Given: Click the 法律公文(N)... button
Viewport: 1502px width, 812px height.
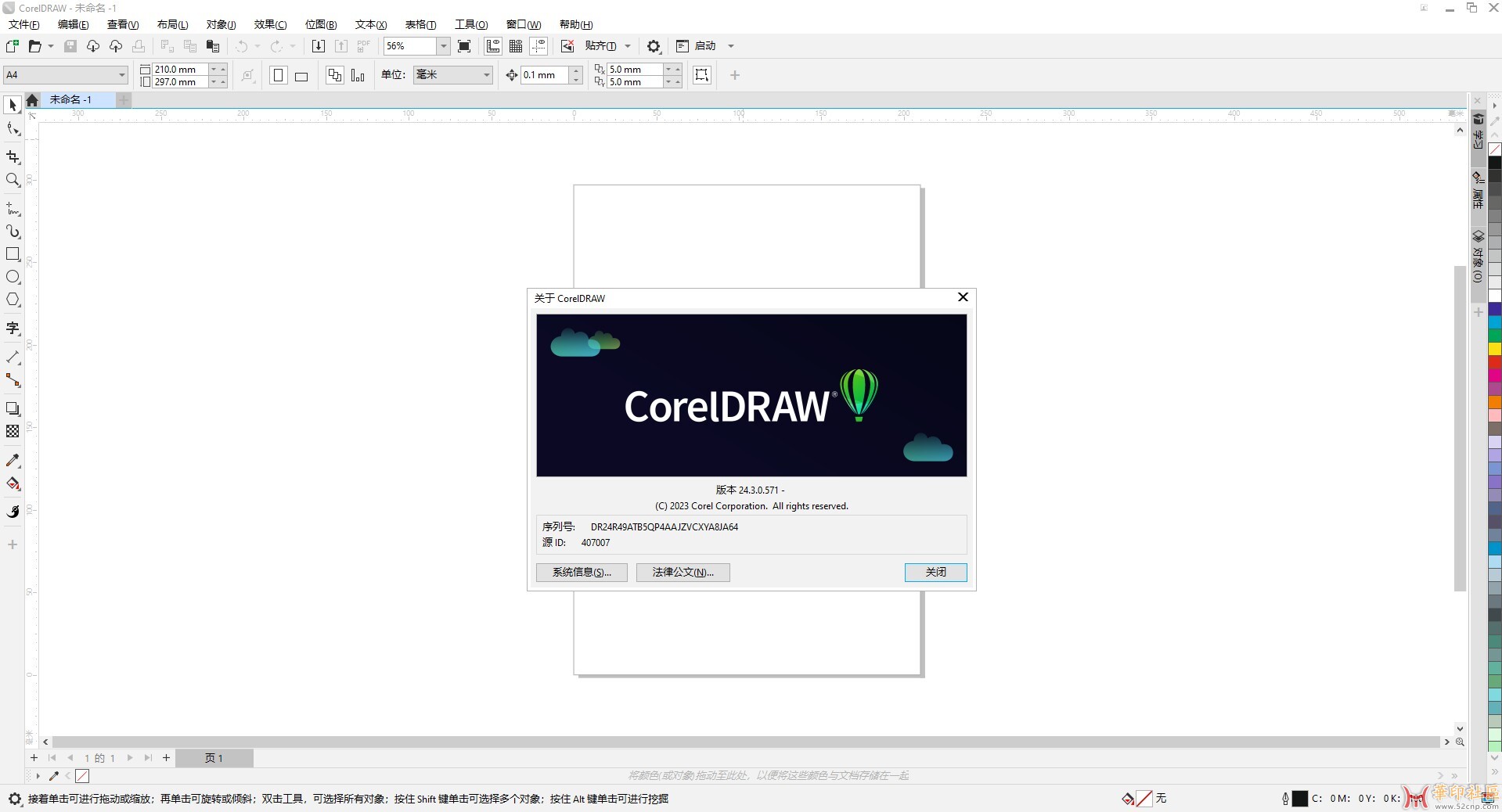Looking at the screenshot, I should (x=683, y=573).
